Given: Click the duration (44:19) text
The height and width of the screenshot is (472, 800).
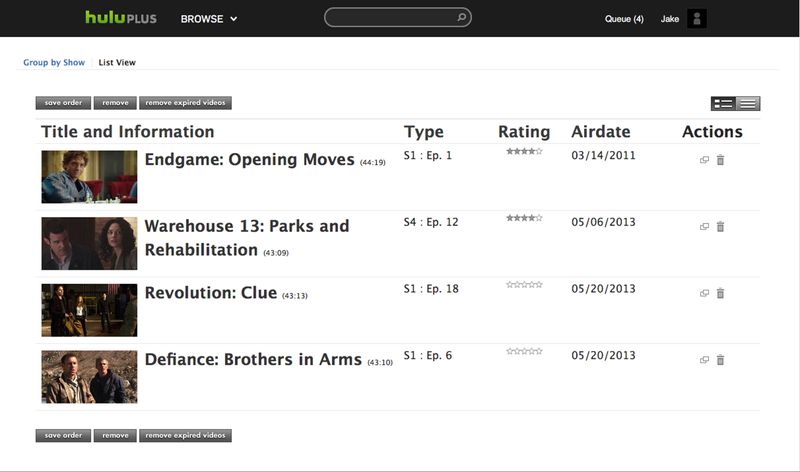Looking at the screenshot, I should tap(372, 163).
